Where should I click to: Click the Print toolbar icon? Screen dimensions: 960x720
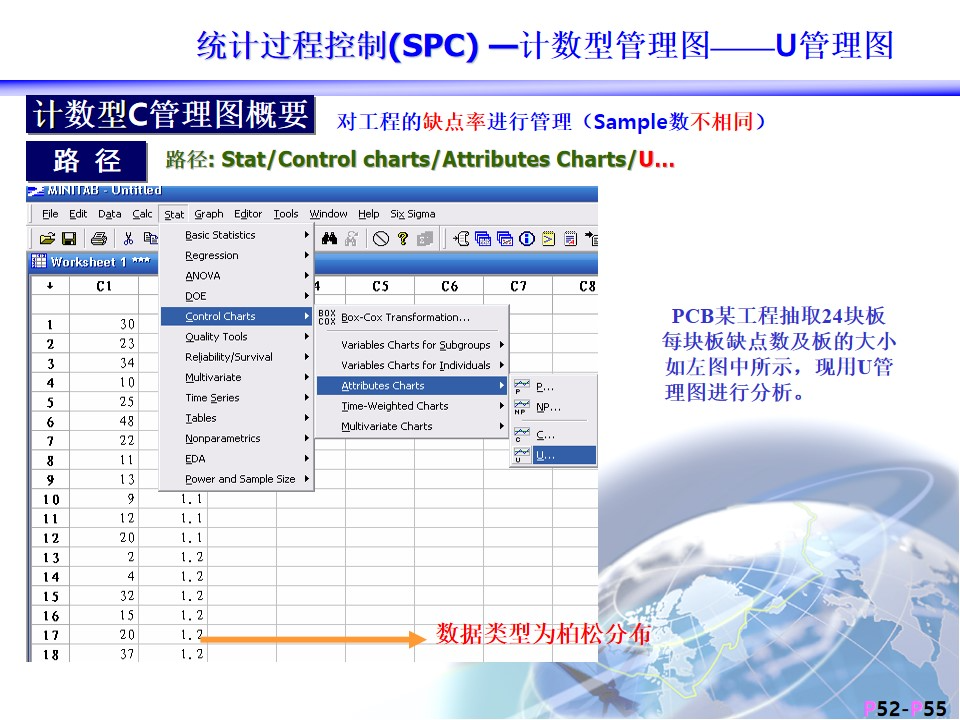(x=99, y=239)
